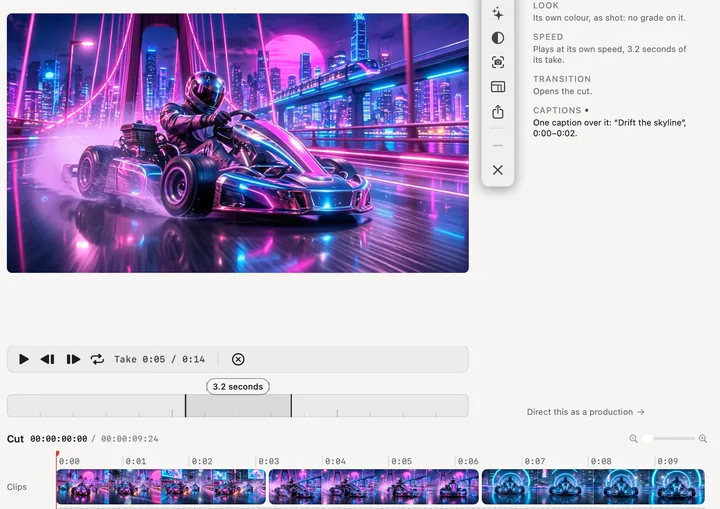Select the first clip in the timeline

tap(161, 486)
